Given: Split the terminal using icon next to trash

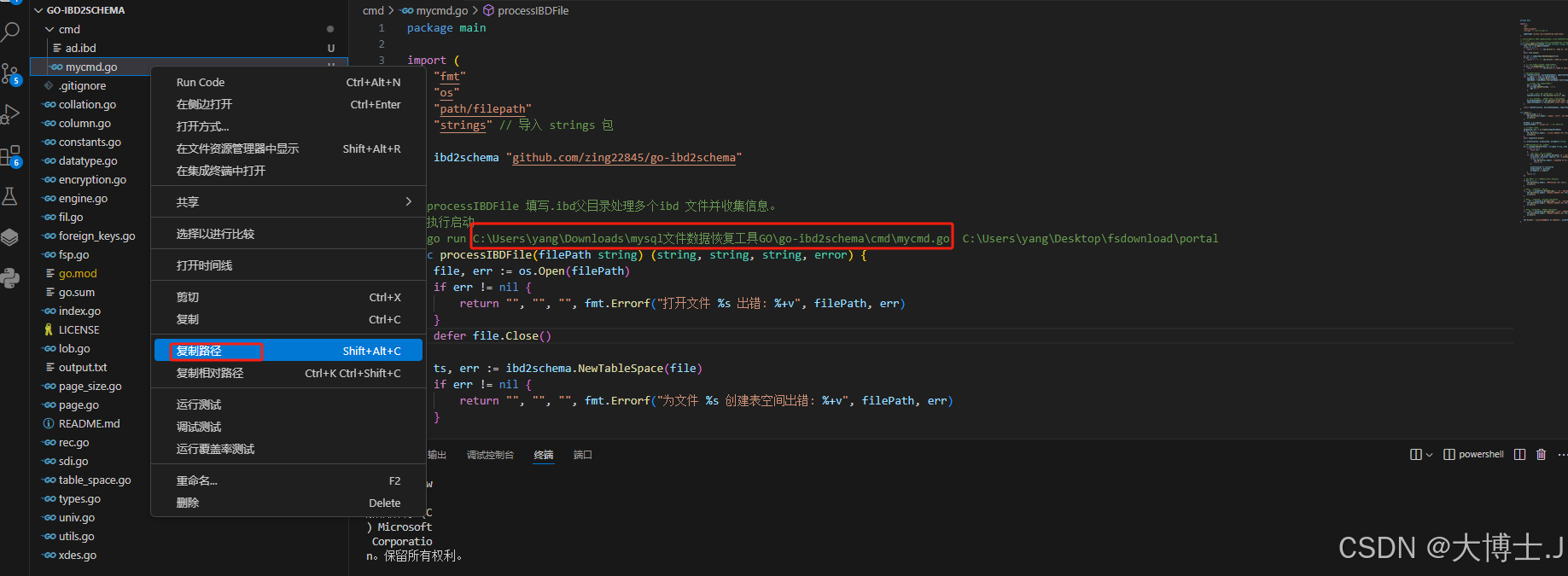Looking at the screenshot, I should pos(1519,454).
